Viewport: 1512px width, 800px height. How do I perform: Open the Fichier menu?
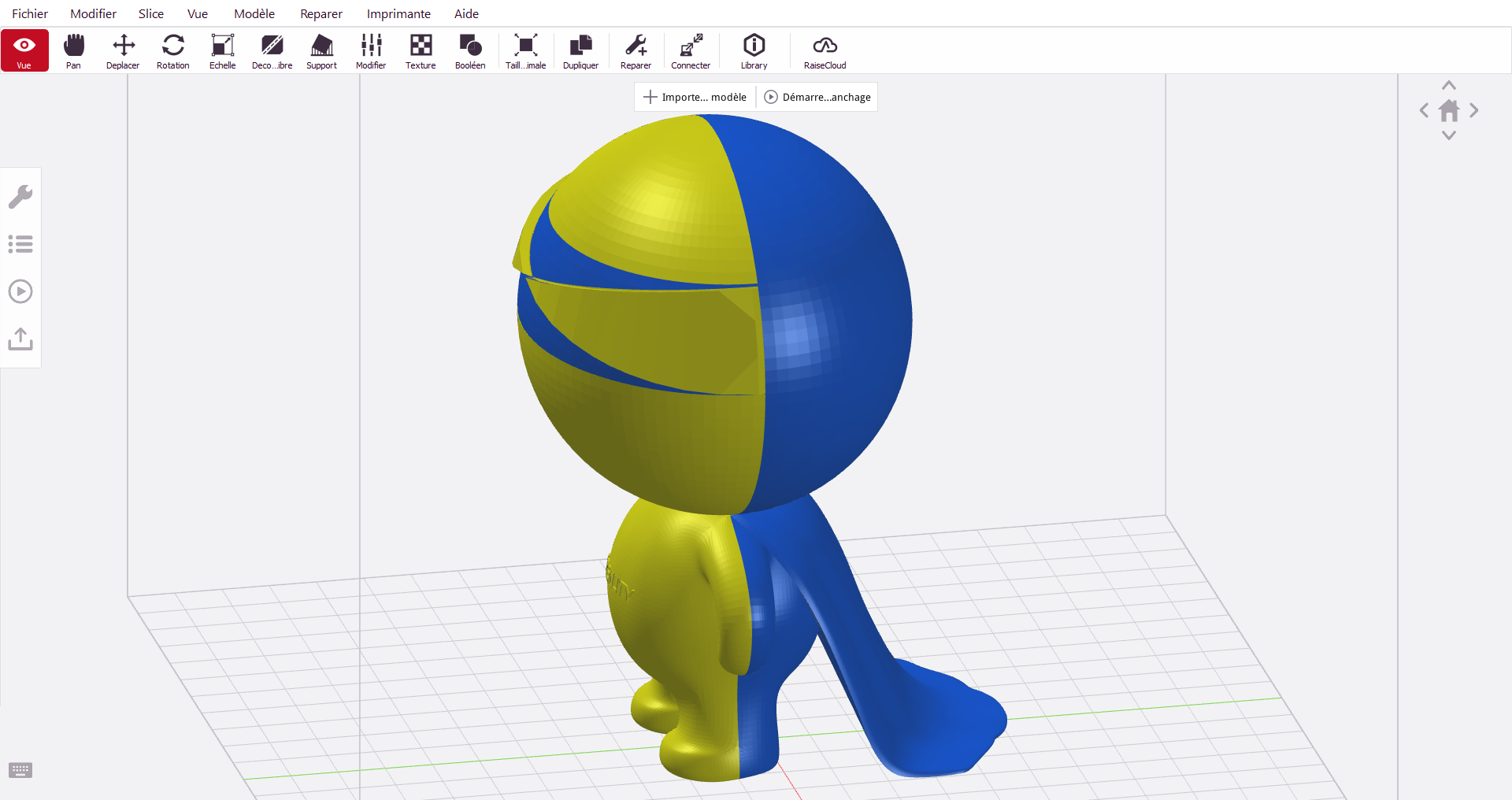pos(30,13)
